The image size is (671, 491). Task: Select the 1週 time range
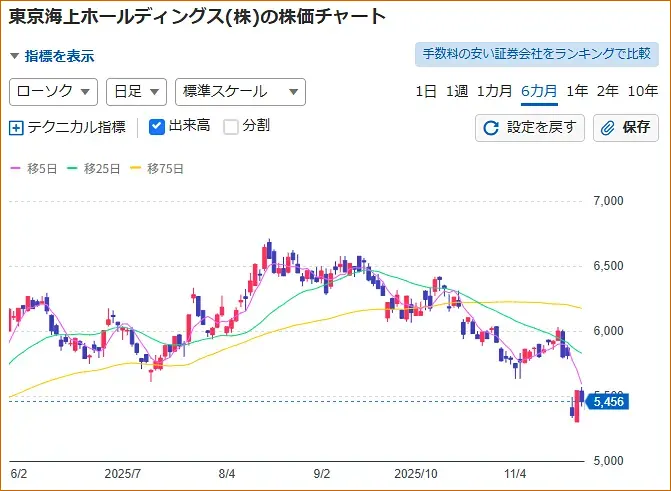(x=457, y=91)
